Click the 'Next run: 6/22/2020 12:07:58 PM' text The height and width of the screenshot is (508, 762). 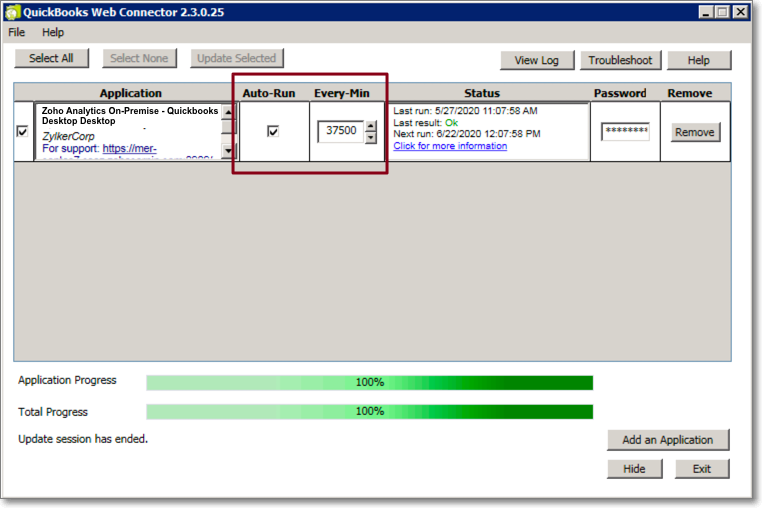coord(467,134)
